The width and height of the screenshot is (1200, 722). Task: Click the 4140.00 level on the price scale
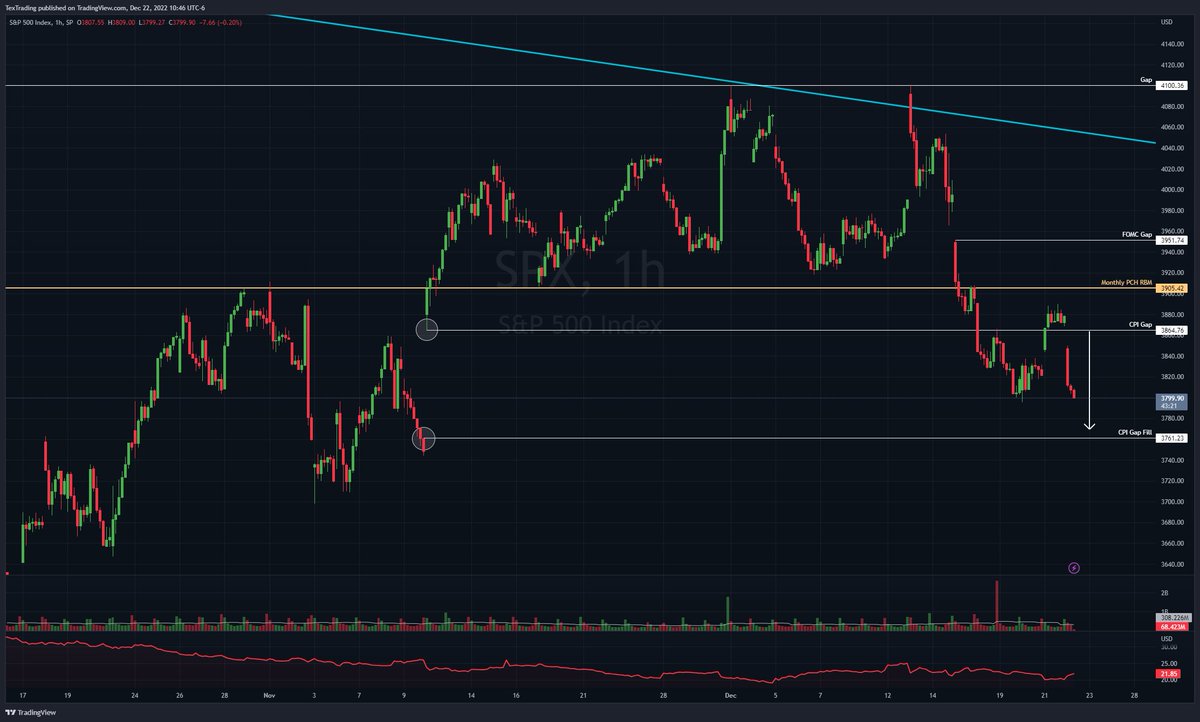tap(1172, 44)
